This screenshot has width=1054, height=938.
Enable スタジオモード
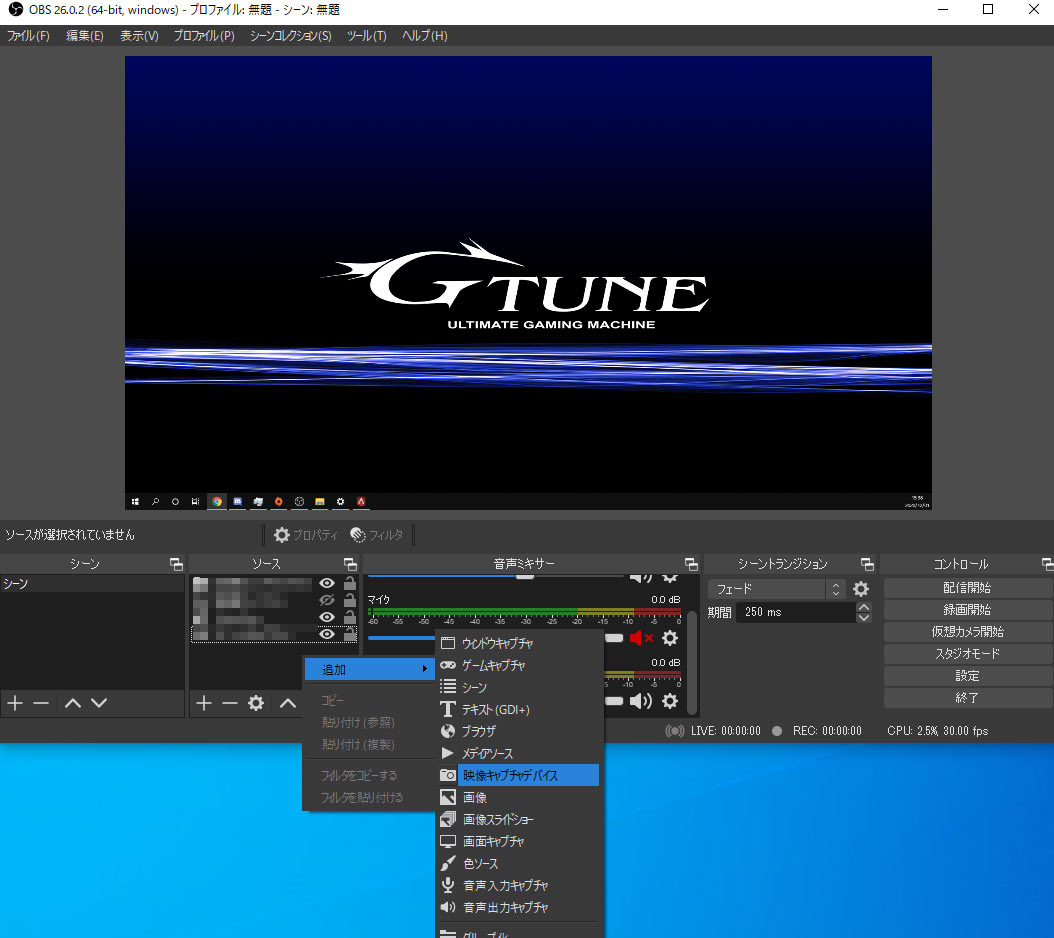click(967, 654)
